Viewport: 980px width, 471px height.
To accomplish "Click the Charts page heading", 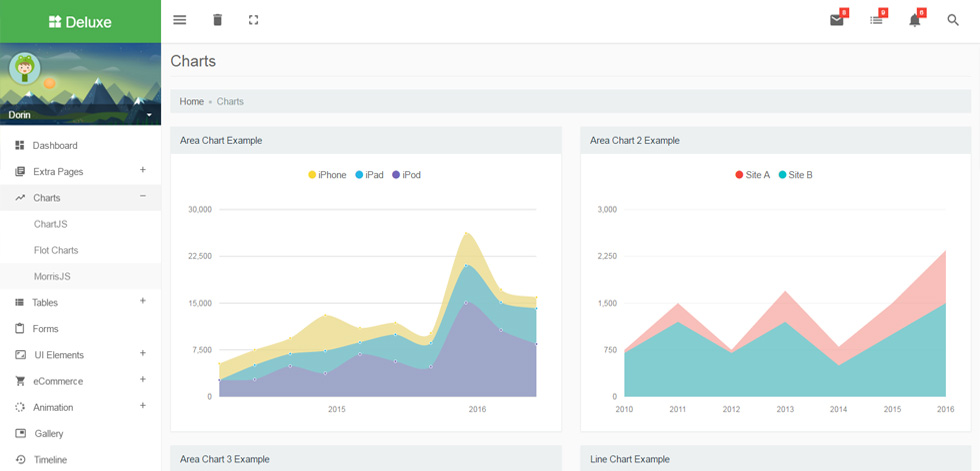I will tap(193, 61).
